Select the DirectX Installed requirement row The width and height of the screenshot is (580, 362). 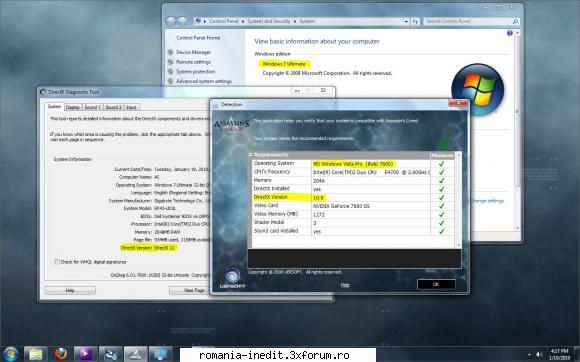(x=353, y=189)
